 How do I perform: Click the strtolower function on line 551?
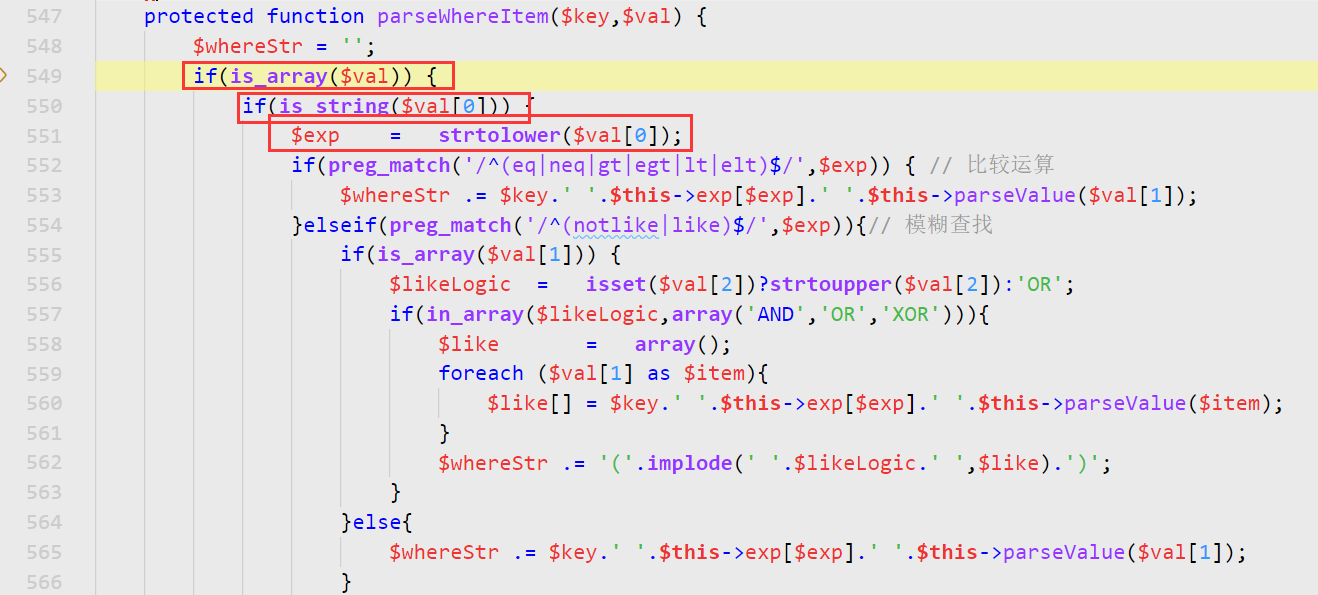(499, 135)
